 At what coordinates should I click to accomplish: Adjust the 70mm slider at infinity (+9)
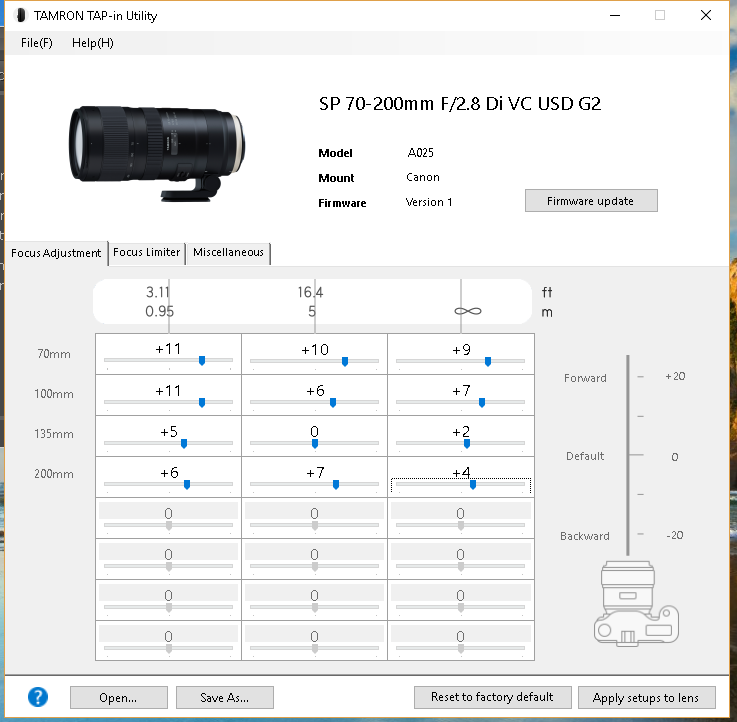tap(487, 361)
